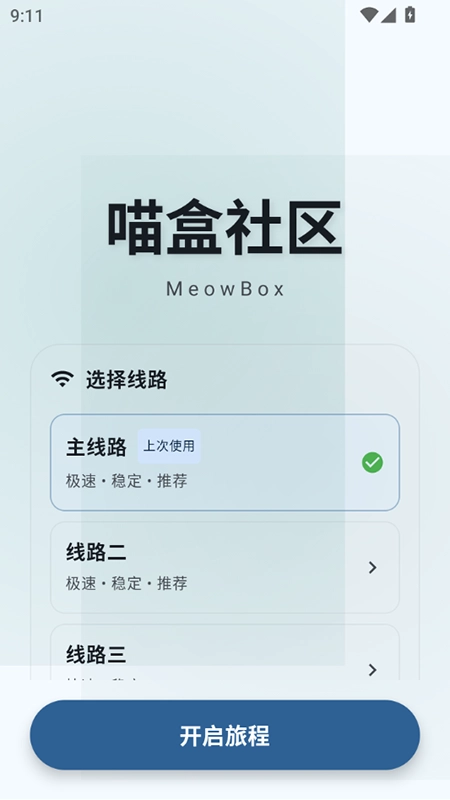Screen dimensions: 450x800
Task: Tap the 线路三 title text
Action: tap(96, 654)
